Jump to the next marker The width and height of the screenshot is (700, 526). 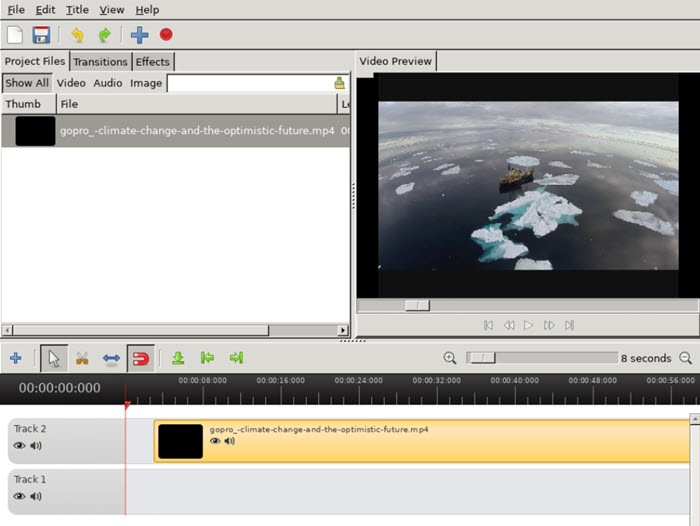pos(236,358)
